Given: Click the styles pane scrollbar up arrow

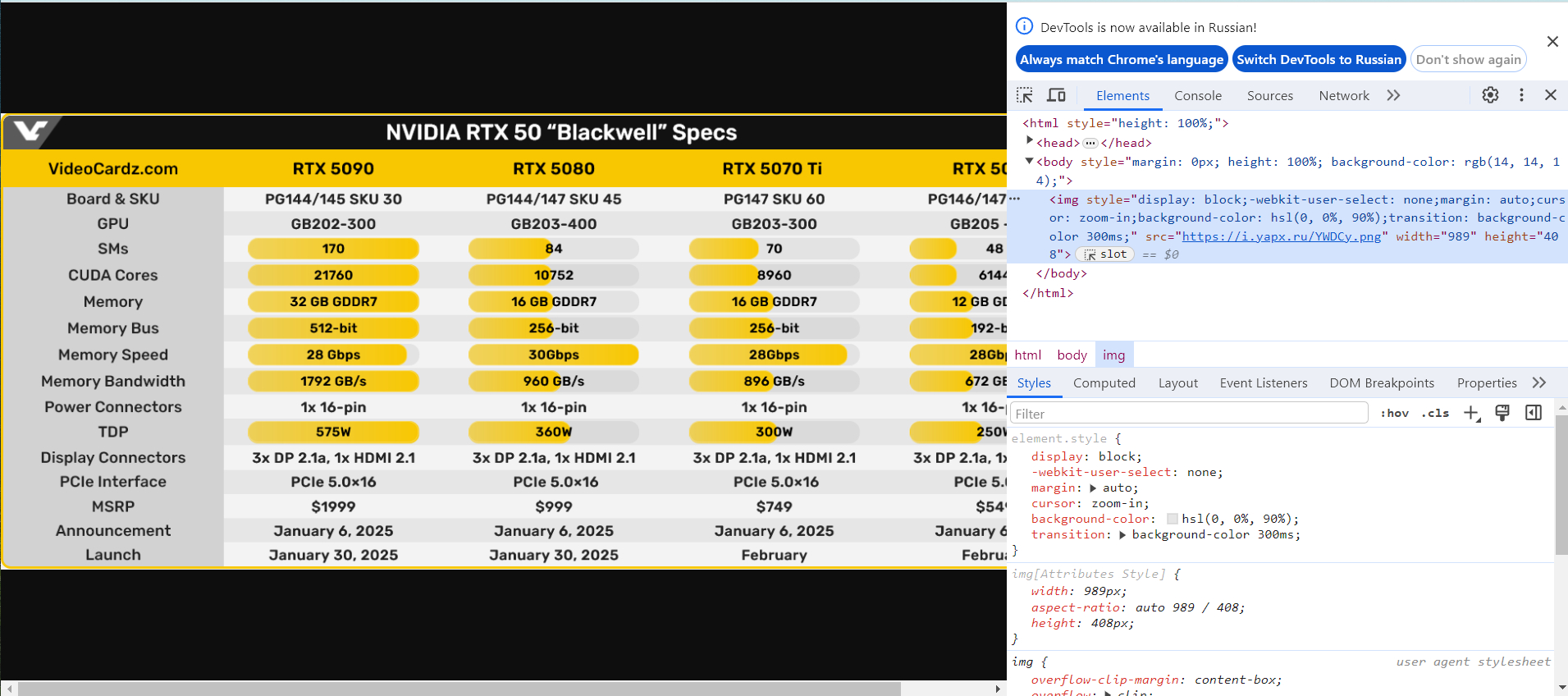Looking at the screenshot, I should 1561,407.
